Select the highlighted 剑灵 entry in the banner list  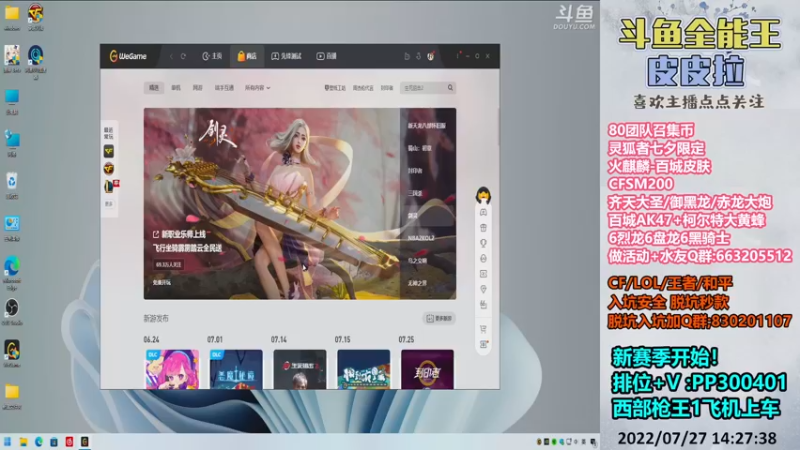click(428, 215)
